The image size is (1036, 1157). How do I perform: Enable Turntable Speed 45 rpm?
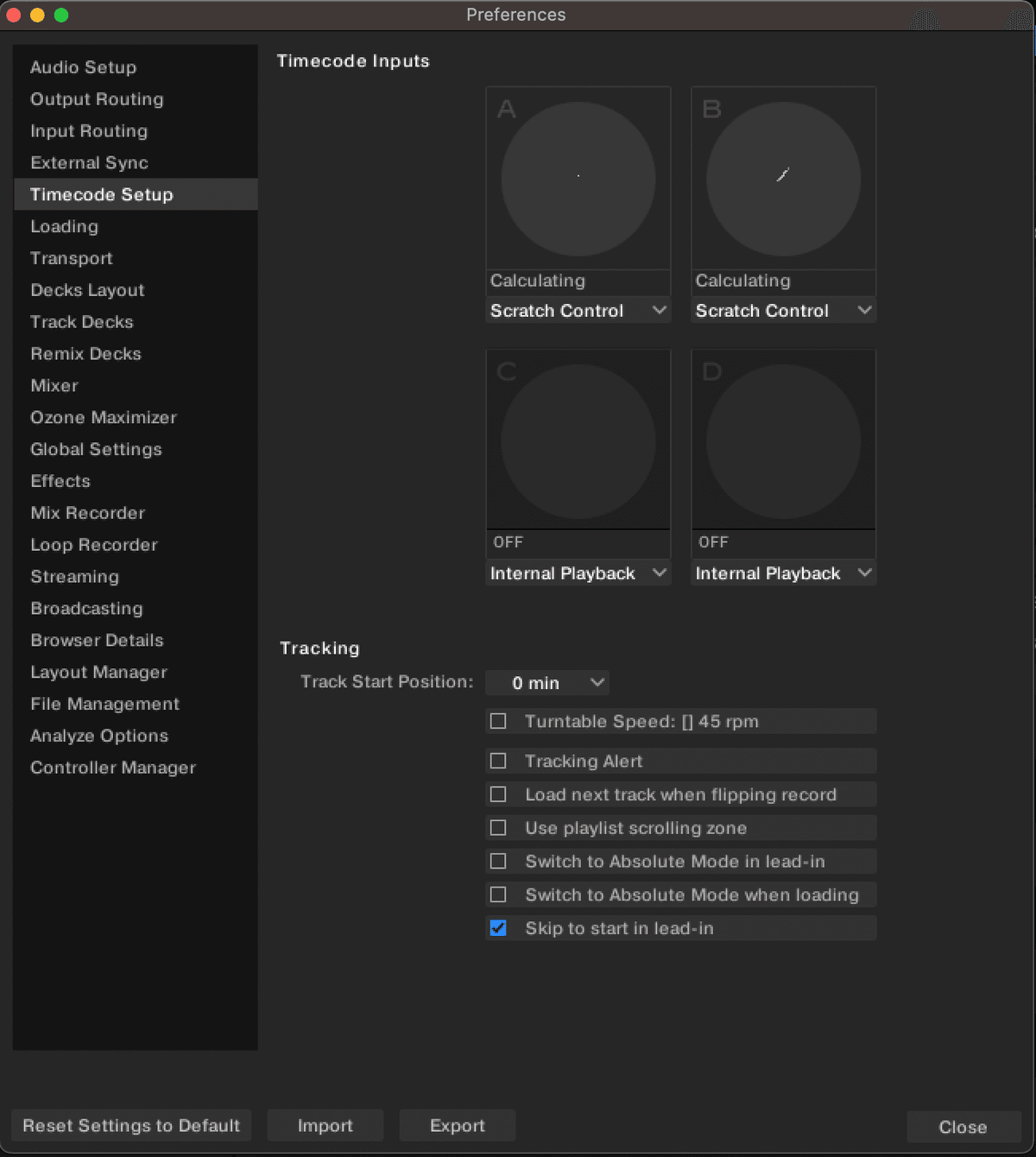[x=498, y=721]
